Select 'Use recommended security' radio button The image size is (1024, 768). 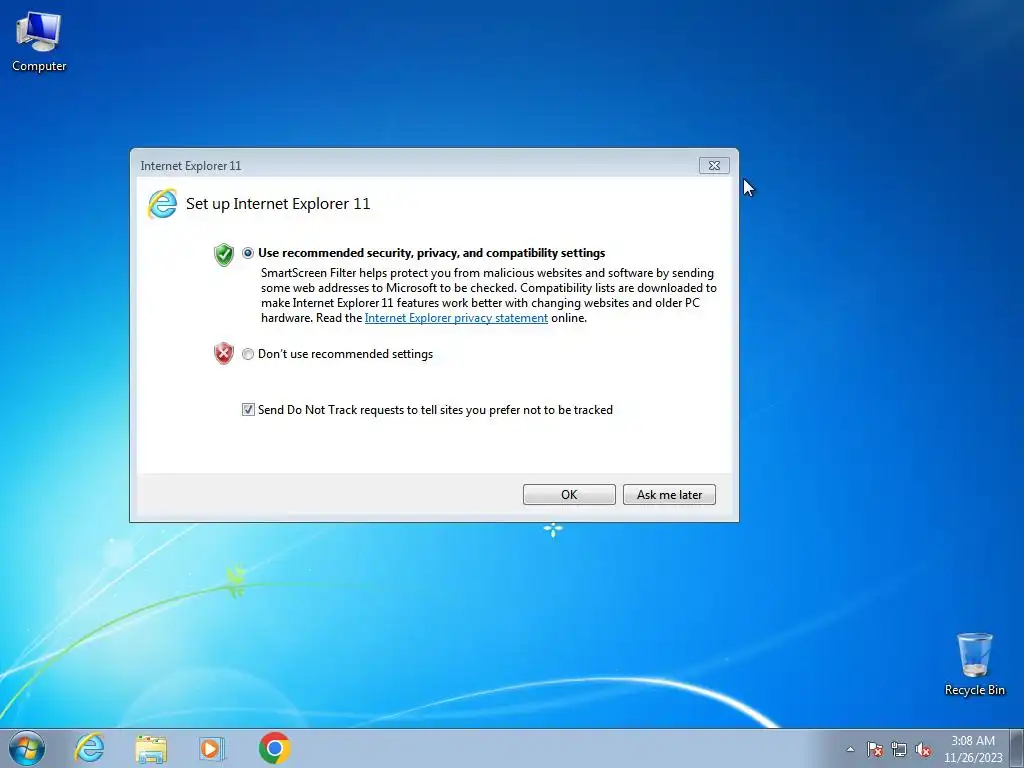[x=248, y=253]
